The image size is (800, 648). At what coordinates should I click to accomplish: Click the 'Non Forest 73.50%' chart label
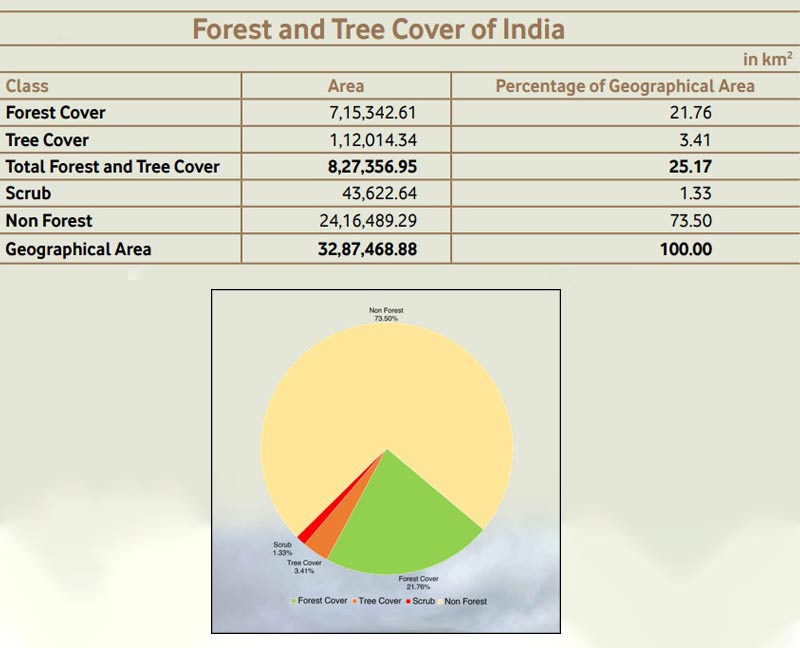click(x=388, y=312)
